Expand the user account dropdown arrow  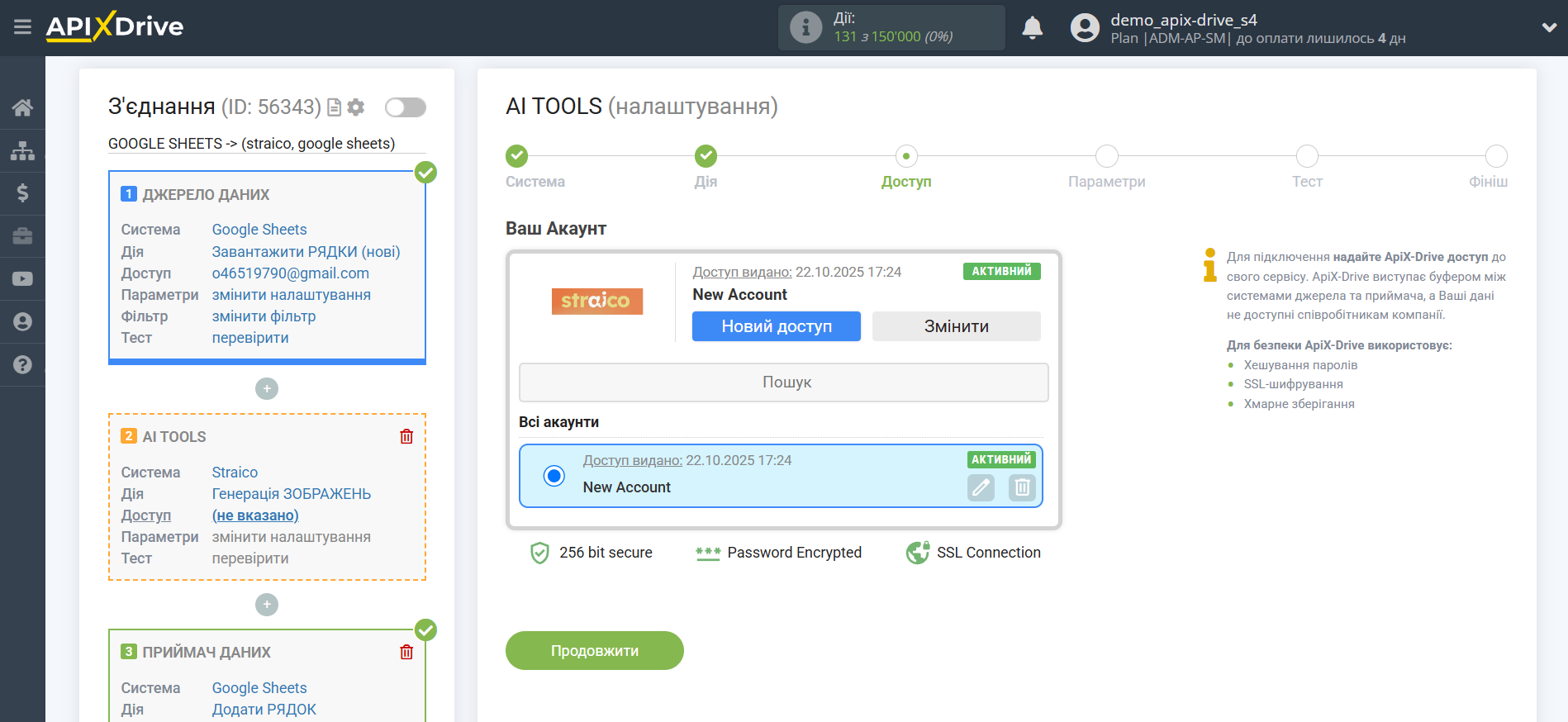1549,27
